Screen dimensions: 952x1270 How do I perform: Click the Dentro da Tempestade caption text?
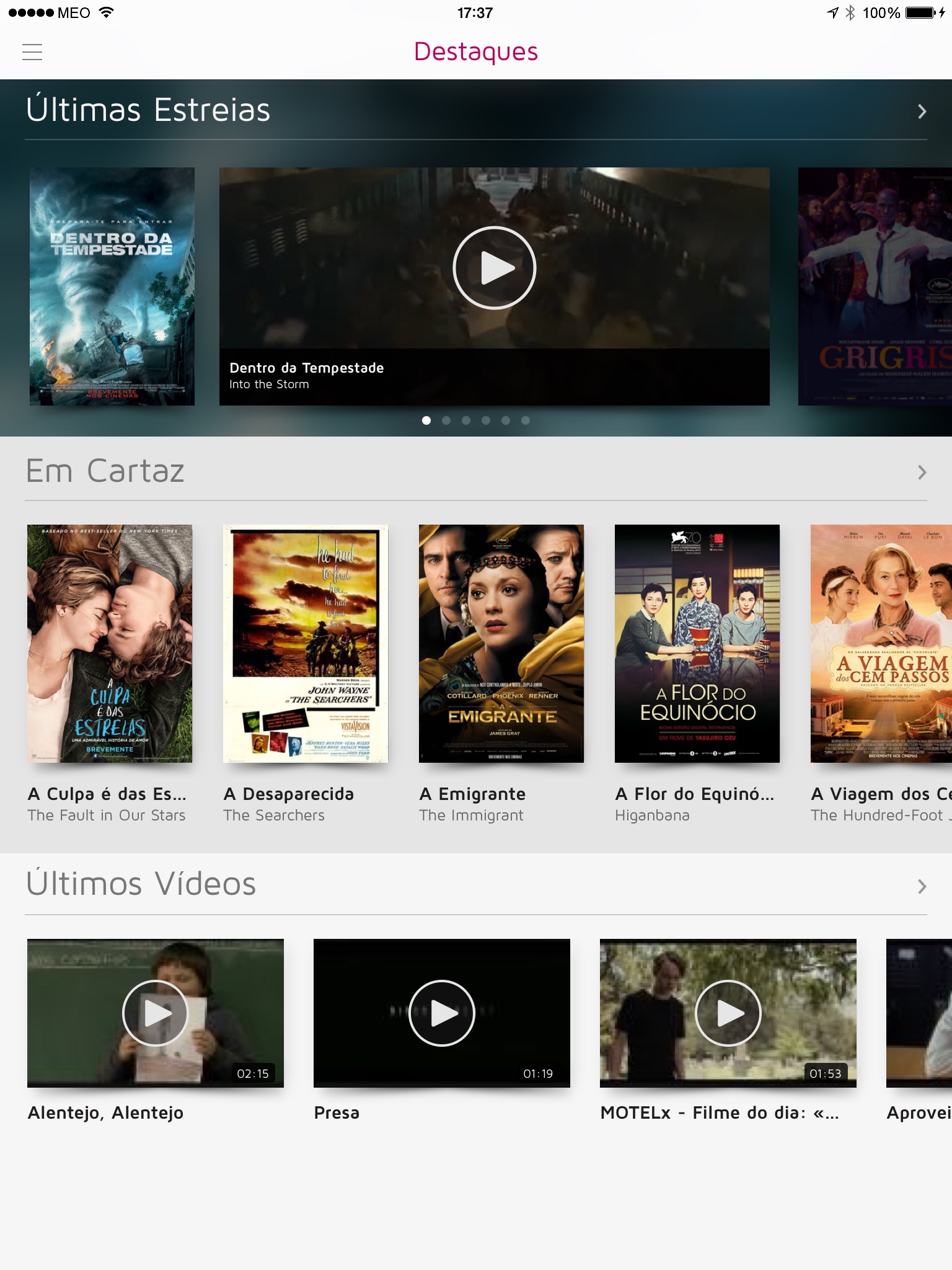(307, 368)
